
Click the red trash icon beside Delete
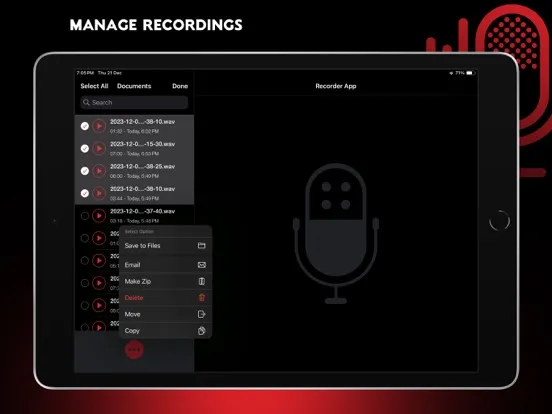coord(201,297)
